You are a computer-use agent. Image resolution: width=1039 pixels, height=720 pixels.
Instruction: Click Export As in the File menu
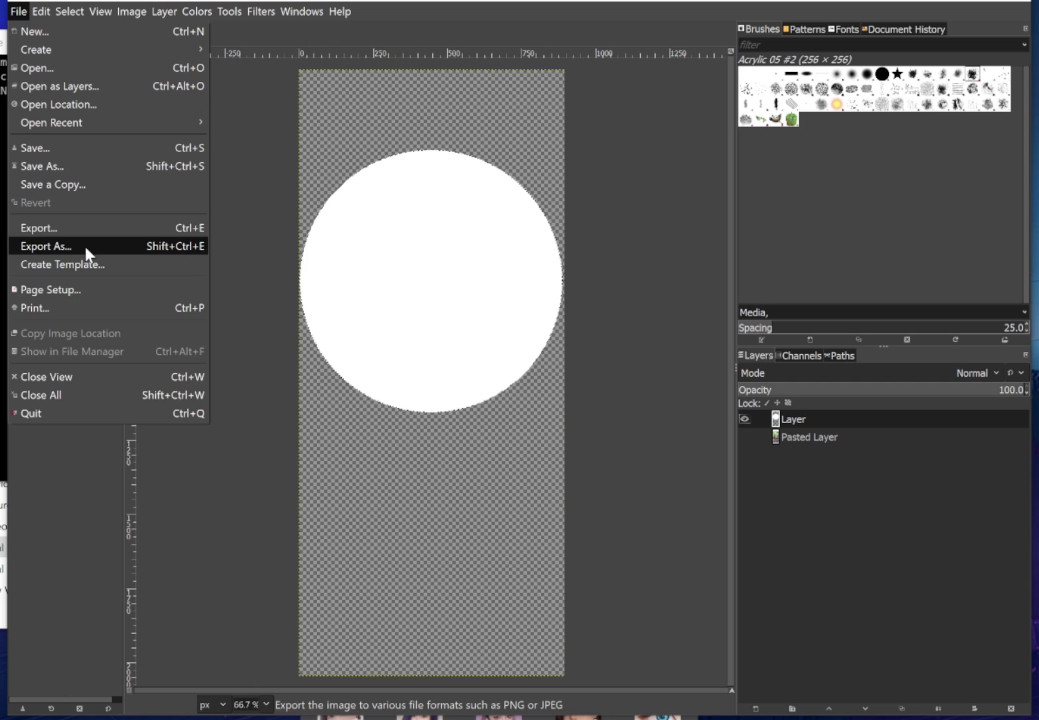109,246
